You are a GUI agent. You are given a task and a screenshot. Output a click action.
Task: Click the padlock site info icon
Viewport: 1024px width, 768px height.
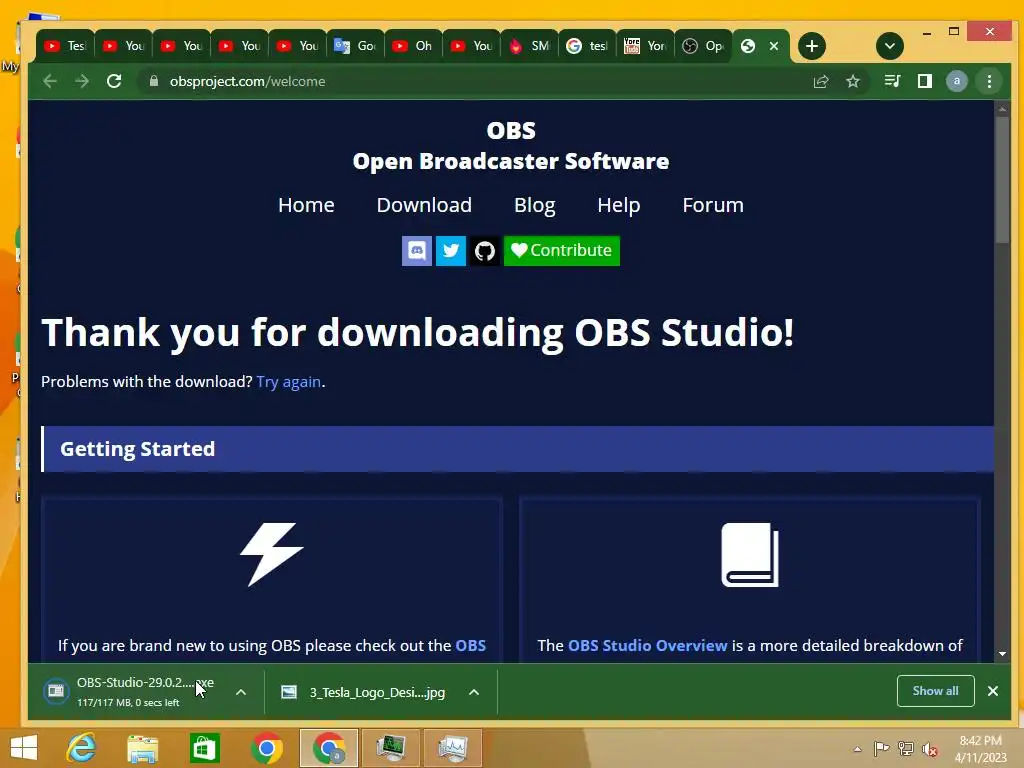tap(154, 81)
